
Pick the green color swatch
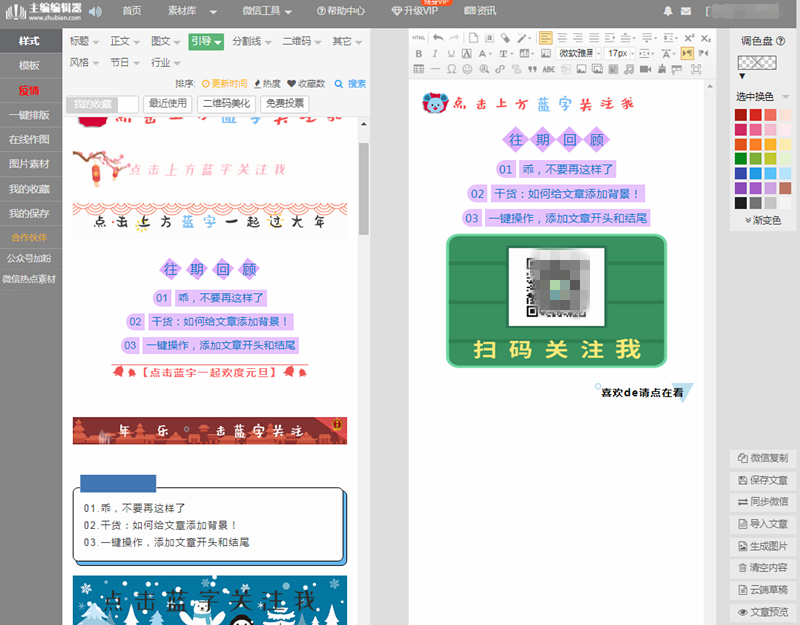point(741,159)
